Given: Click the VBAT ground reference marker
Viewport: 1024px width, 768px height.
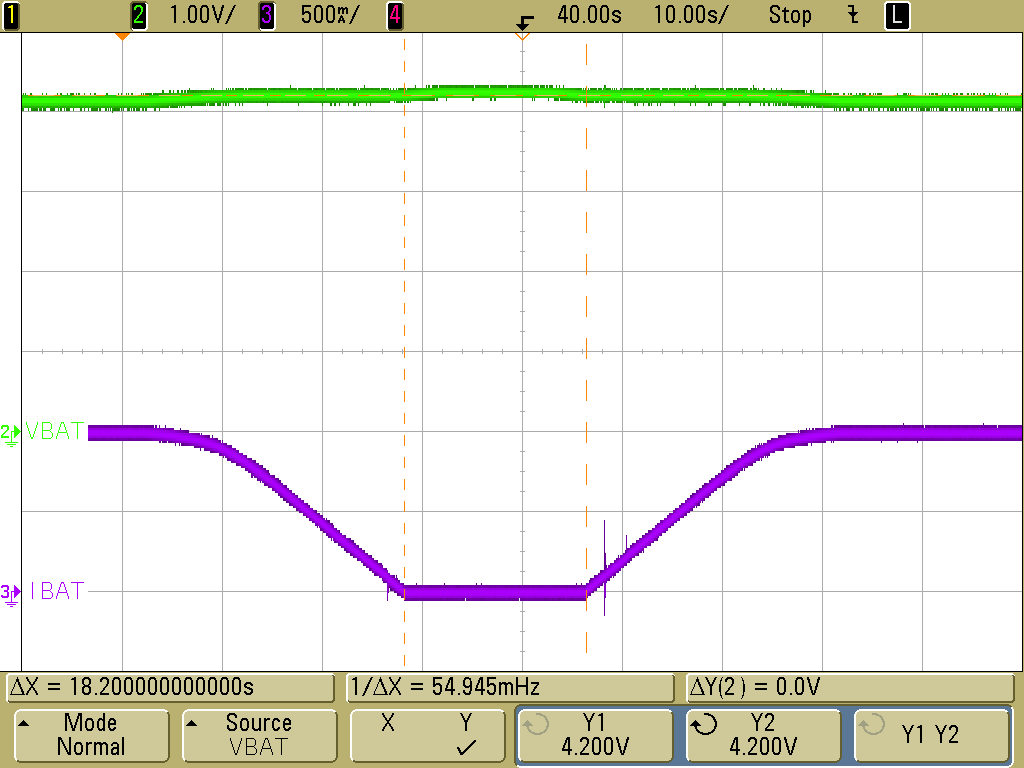Looking at the screenshot, I should point(10,434).
